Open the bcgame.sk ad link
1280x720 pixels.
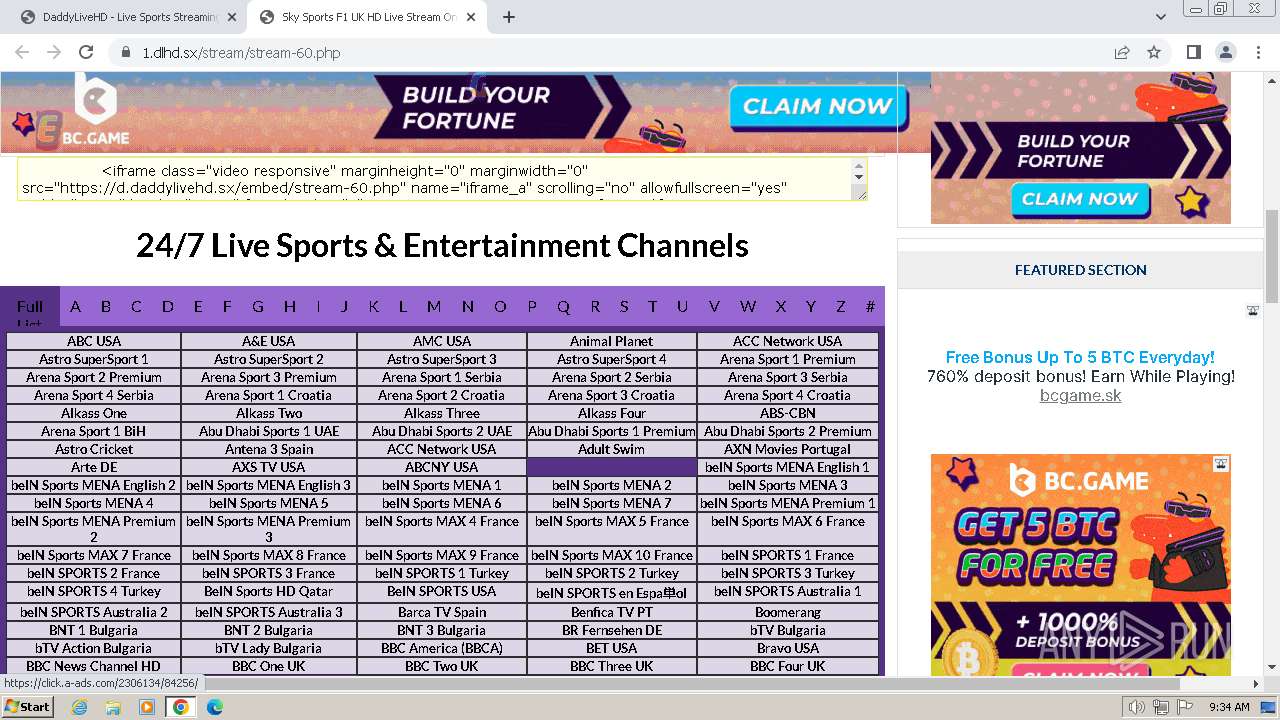pos(1080,396)
